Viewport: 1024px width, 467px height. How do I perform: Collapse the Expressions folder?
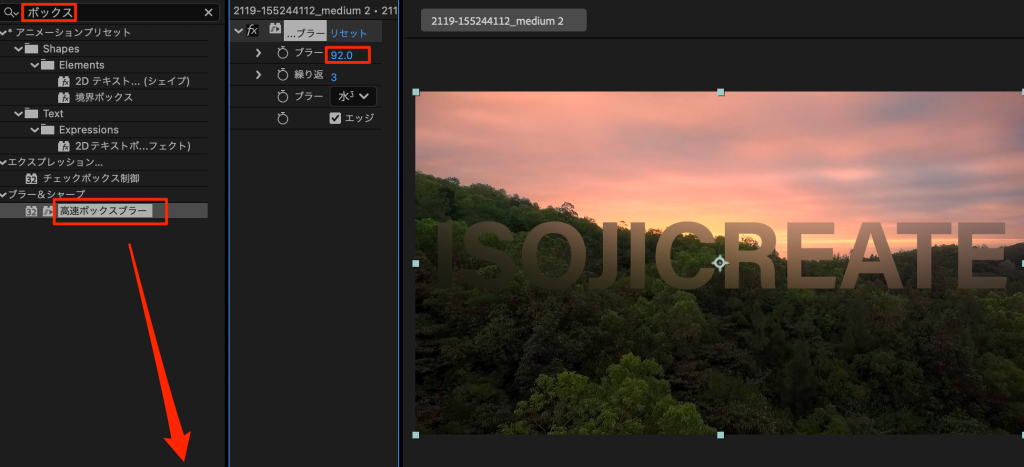(x=34, y=130)
